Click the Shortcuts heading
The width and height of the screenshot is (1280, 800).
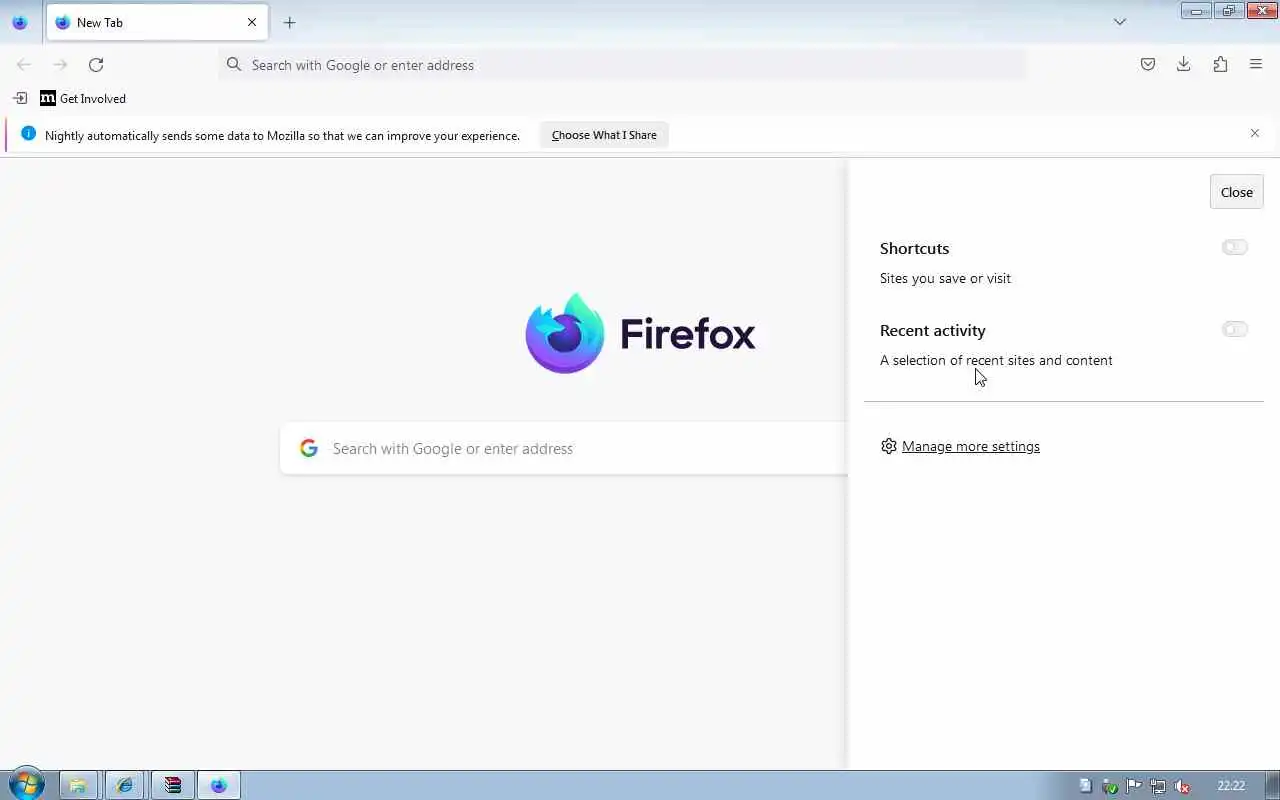coord(914,248)
